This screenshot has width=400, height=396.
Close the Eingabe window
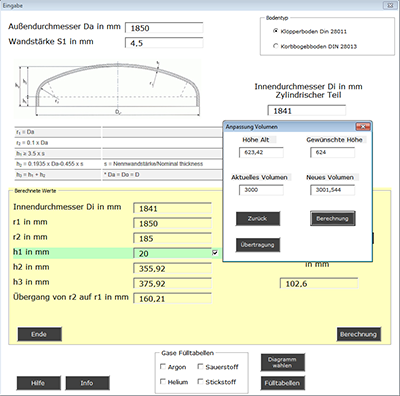click(x=389, y=5)
